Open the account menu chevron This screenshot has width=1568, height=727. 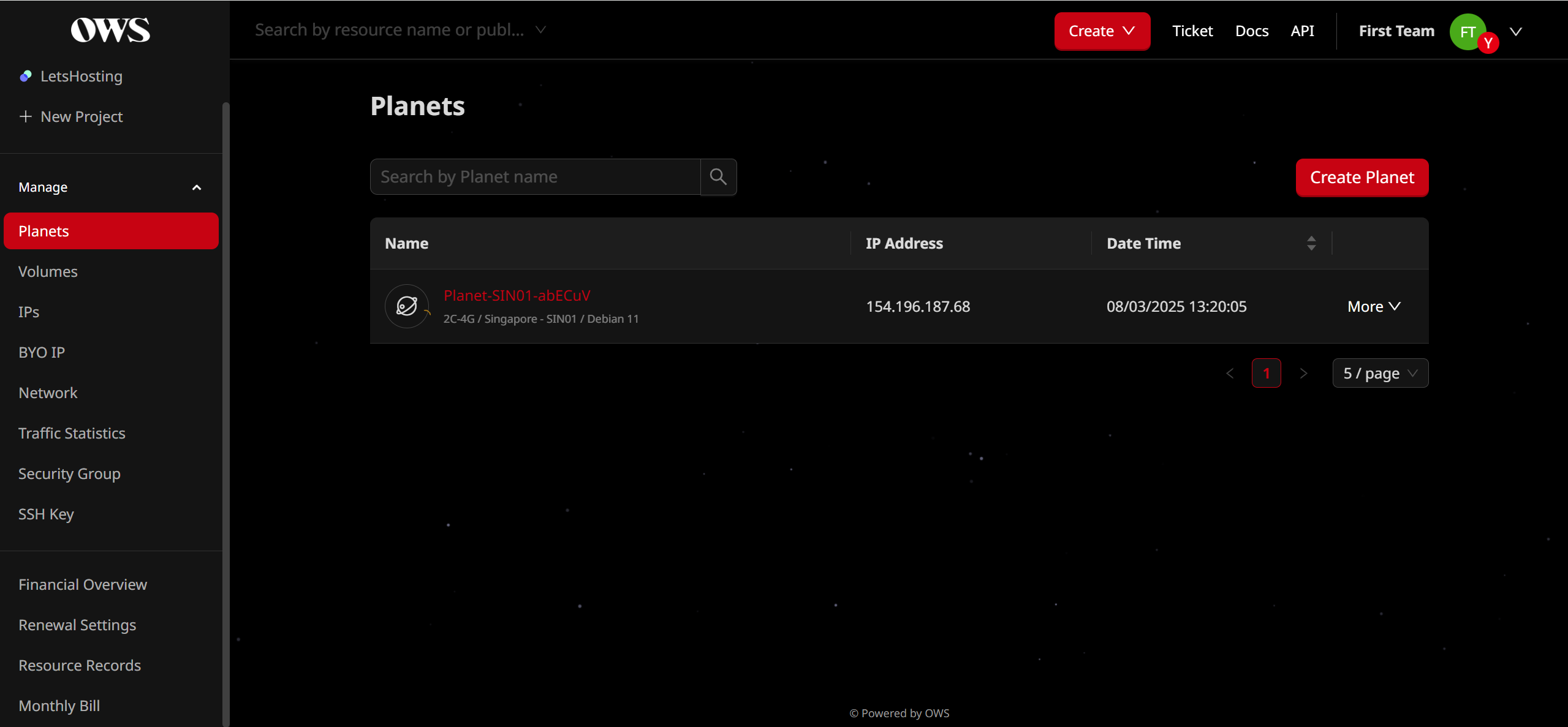[1516, 31]
